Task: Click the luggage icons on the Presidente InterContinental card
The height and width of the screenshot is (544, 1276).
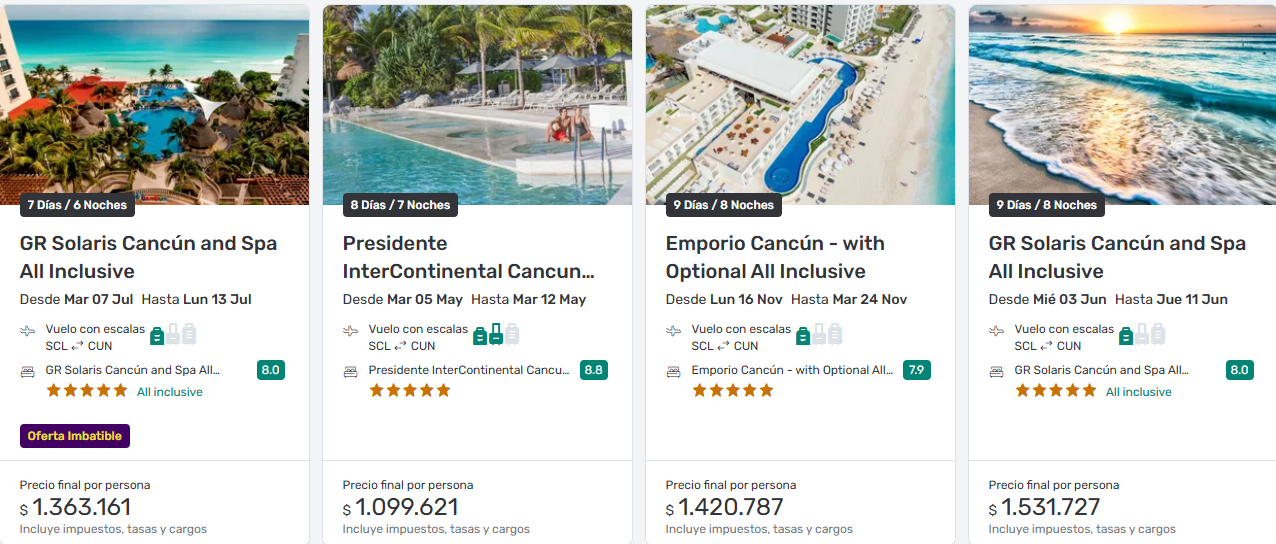Action: (496, 334)
